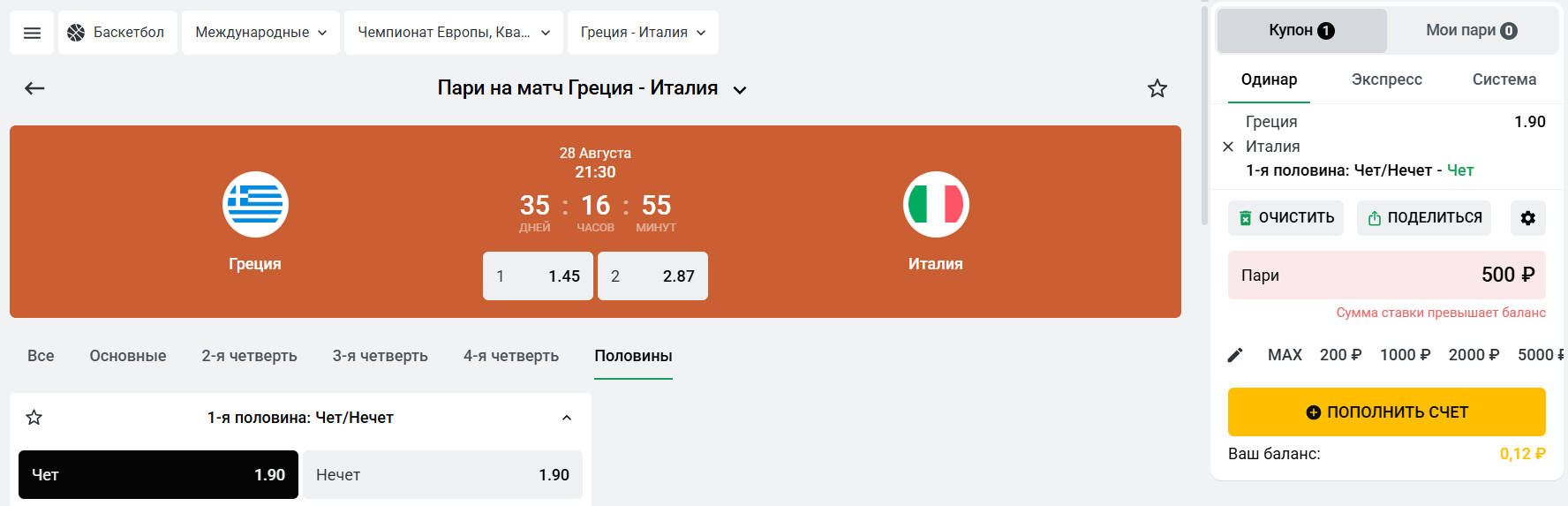Toggle the Чет 1.90 outcome
Screen dimensions: 1568x506
158,475
